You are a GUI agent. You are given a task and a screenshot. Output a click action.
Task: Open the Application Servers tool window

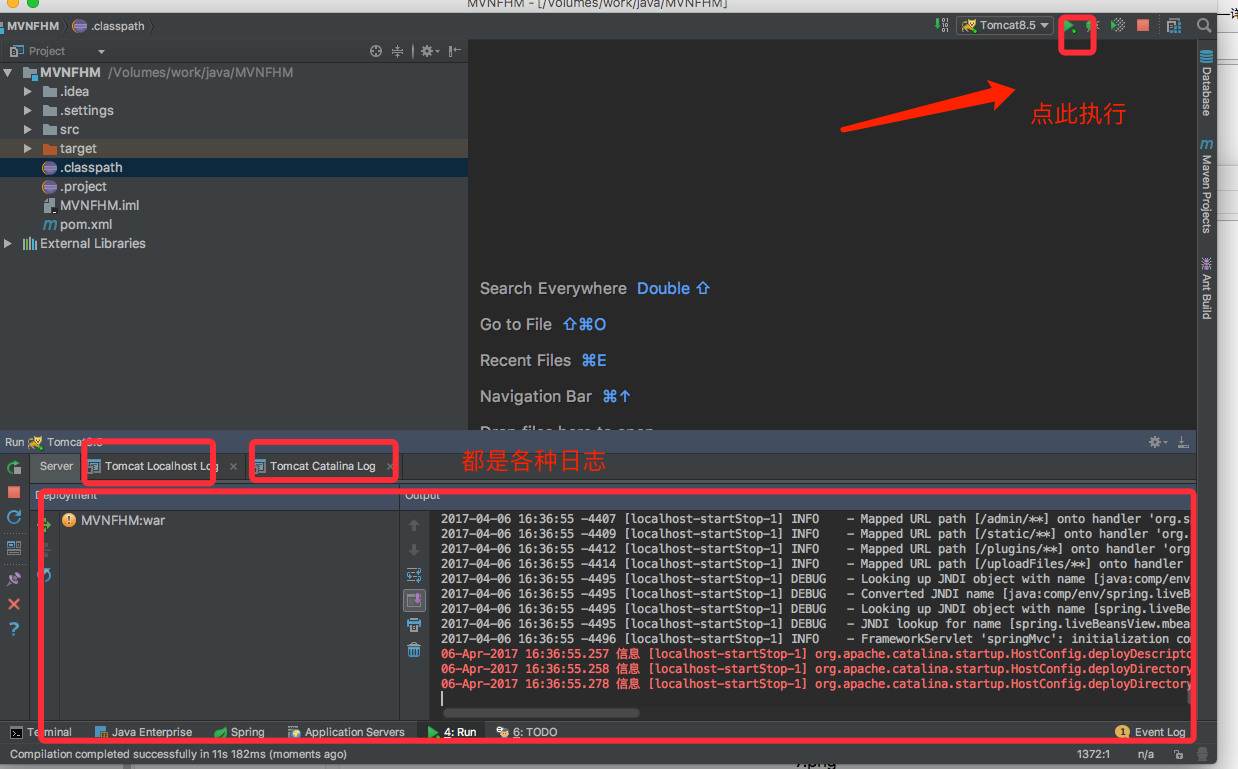[x=346, y=732]
